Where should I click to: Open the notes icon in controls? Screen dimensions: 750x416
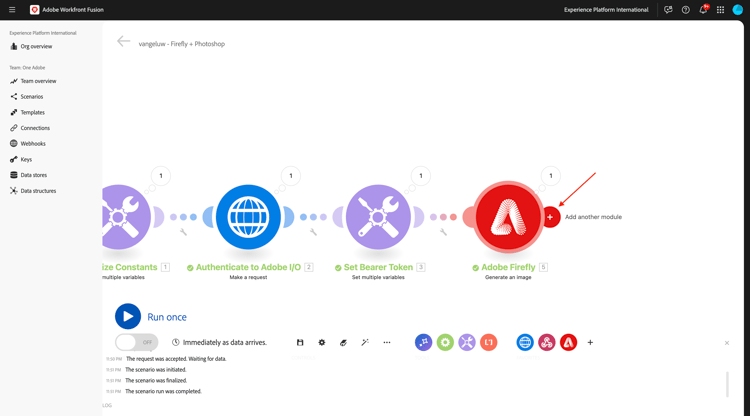[343, 342]
